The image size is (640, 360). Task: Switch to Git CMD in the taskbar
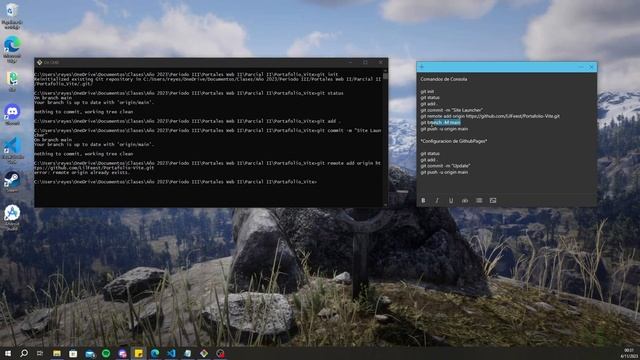[204, 353]
